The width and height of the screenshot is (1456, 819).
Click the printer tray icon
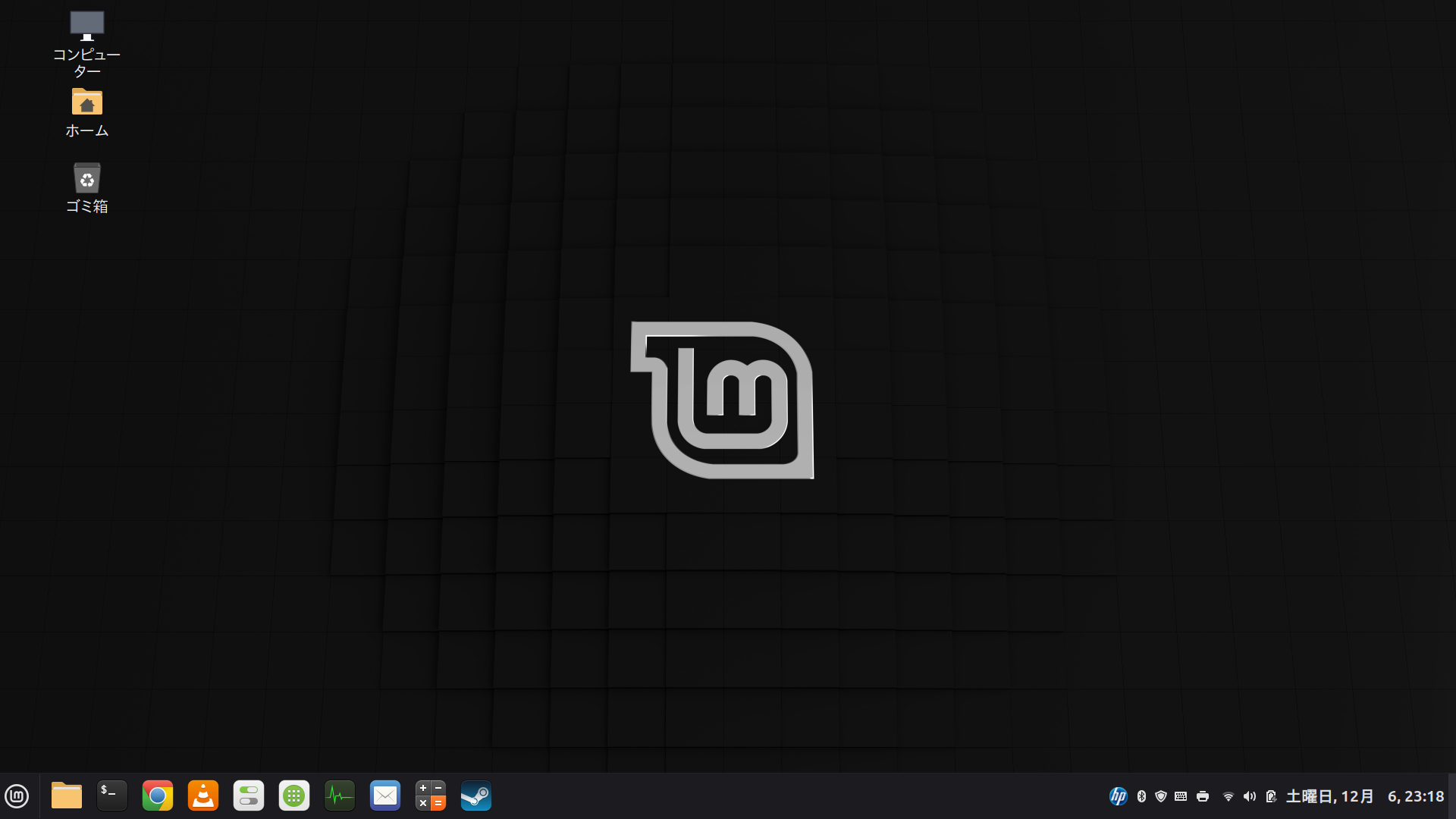(x=1203, y=796)
